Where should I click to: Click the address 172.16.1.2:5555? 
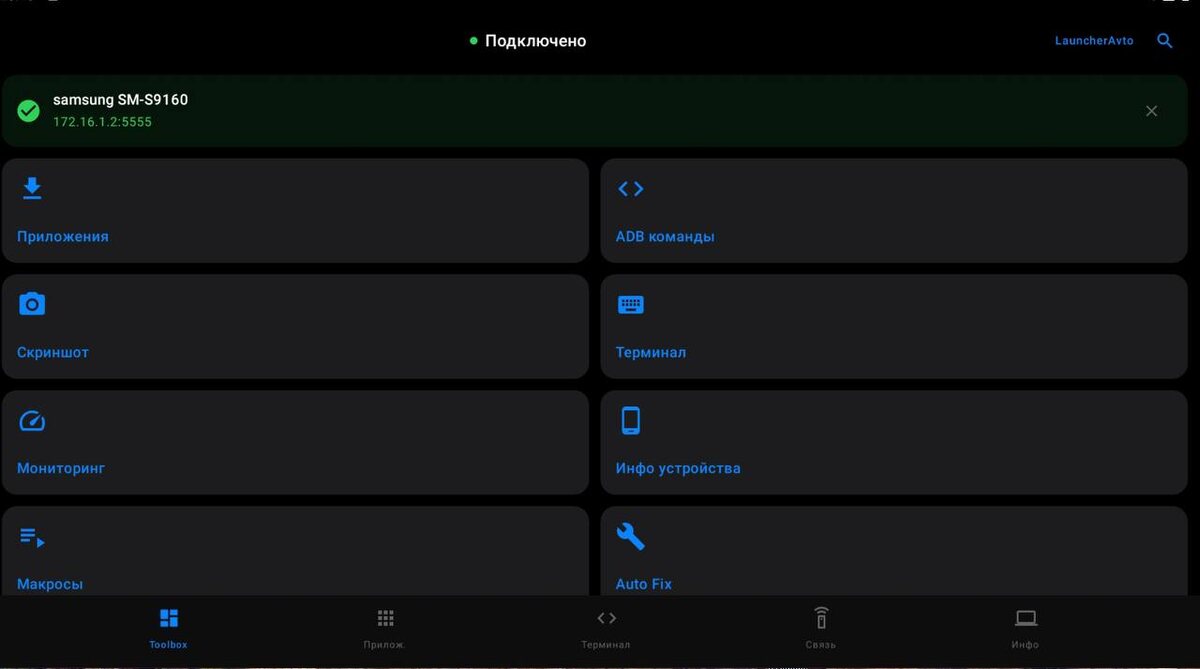102,122
